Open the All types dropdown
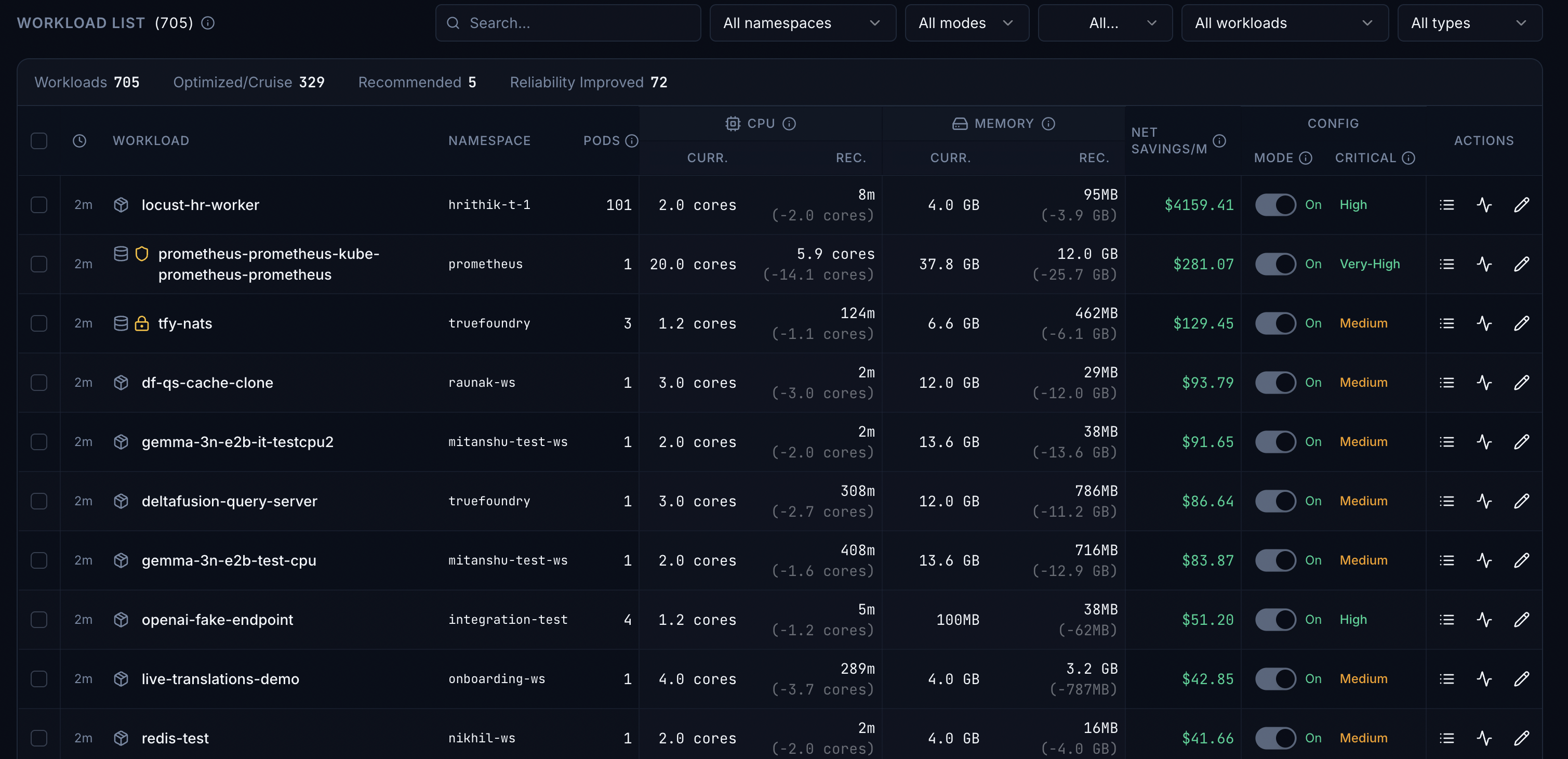This screenshot has width=1568, height=759. tap(1470, 22)
